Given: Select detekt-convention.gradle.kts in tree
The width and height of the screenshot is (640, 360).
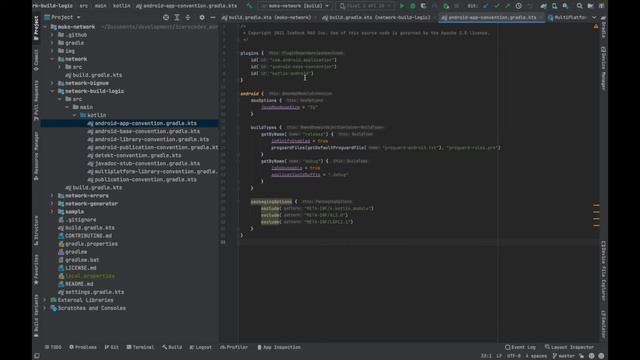Looking at the screenshot, I should click(x=135, y=156).
